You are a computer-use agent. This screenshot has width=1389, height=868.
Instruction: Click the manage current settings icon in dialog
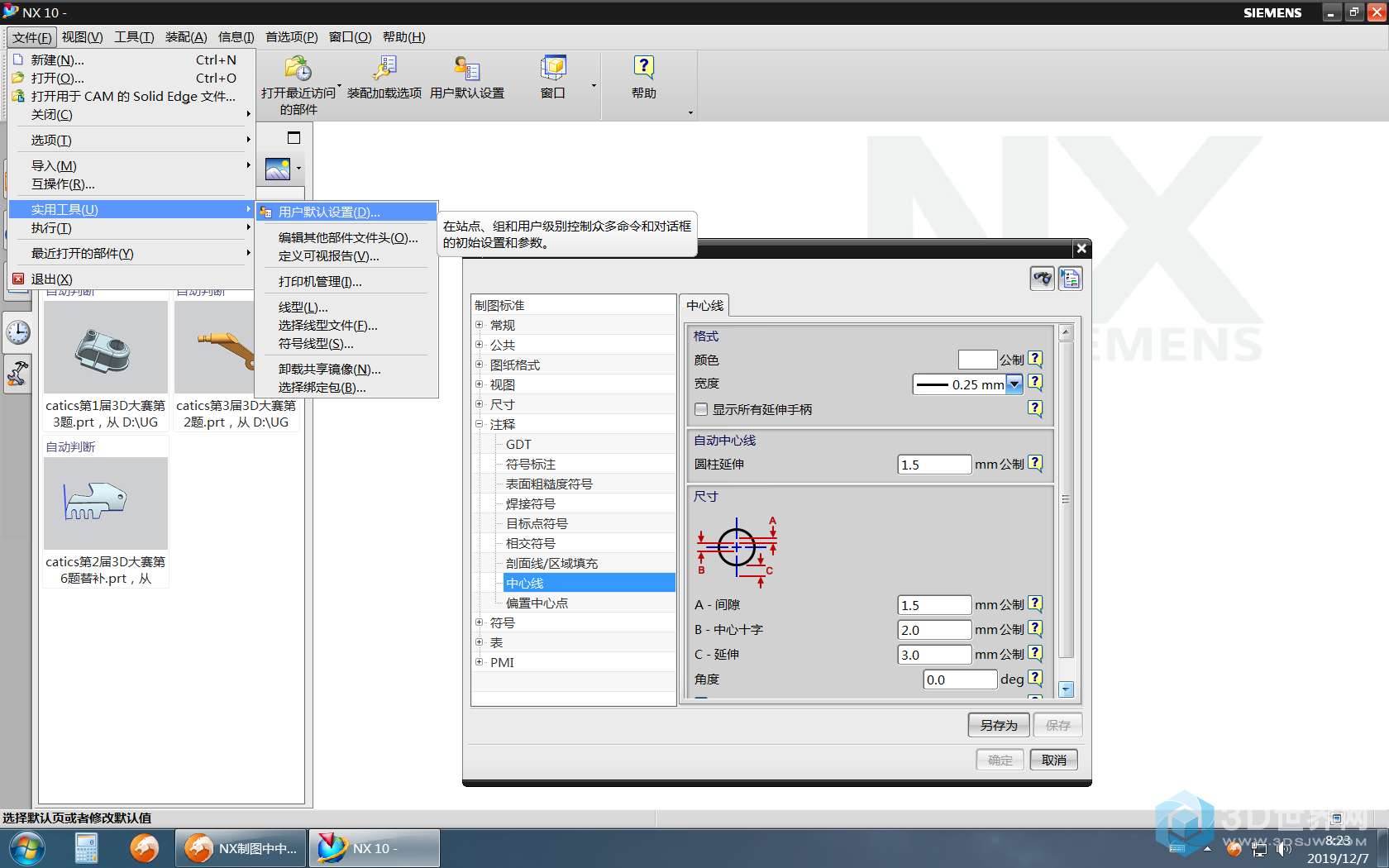click(1071, 279)
